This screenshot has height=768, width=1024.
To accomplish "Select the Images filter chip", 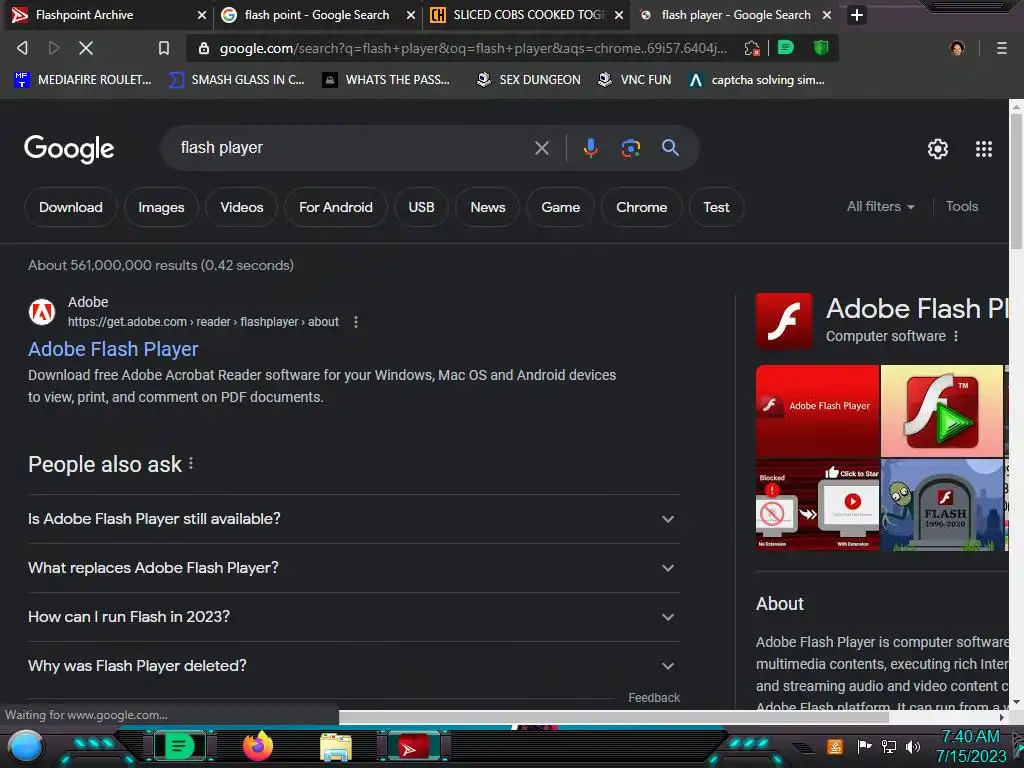I will pos(161,207).
